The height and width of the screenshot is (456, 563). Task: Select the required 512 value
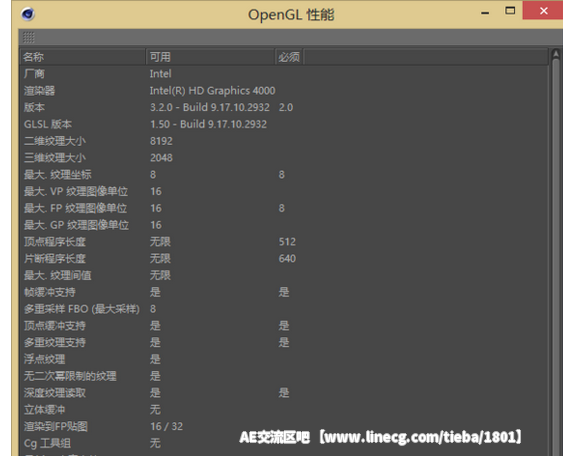[x=287, y=242]
